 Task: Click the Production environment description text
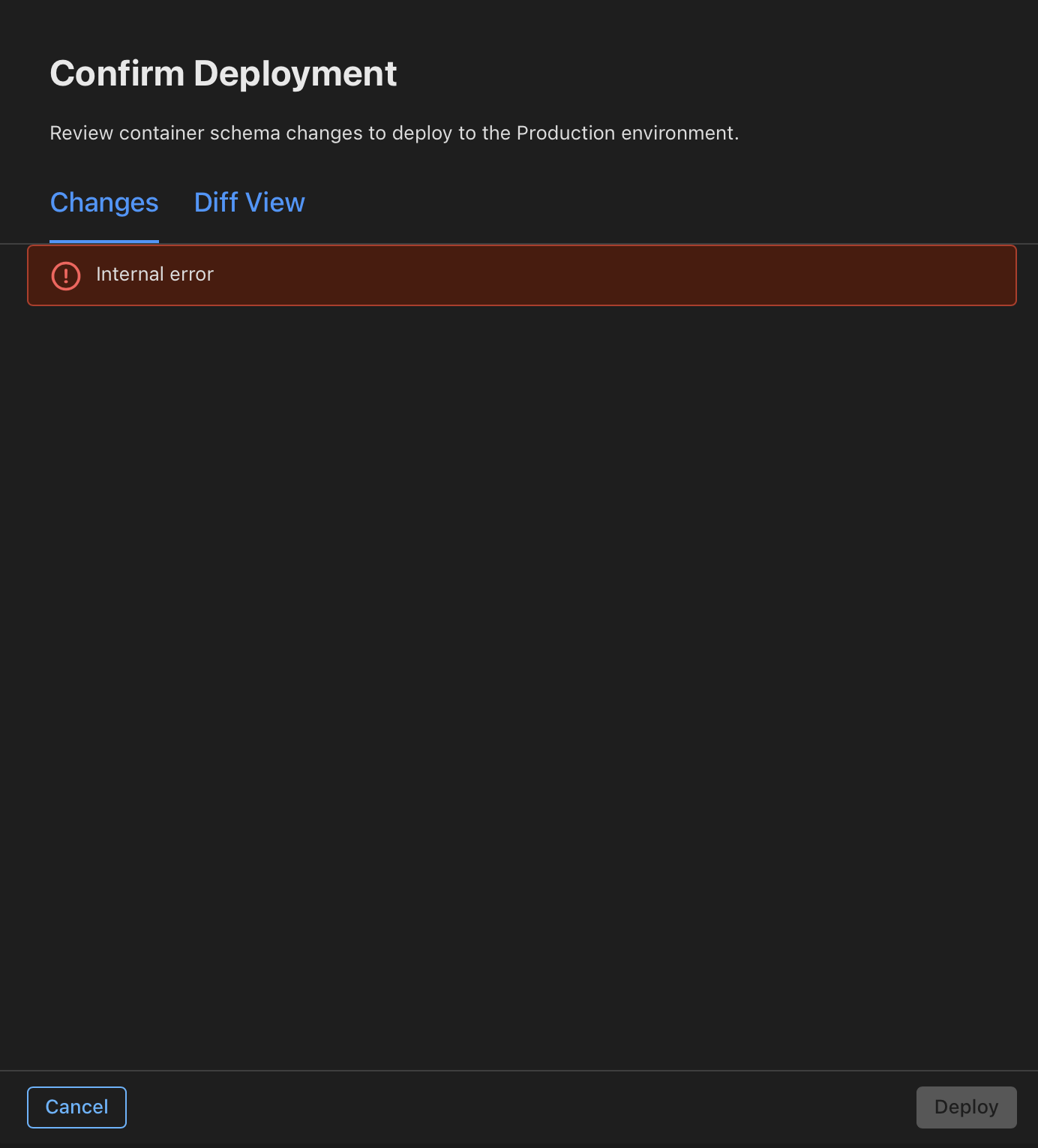tap(394, 133)
